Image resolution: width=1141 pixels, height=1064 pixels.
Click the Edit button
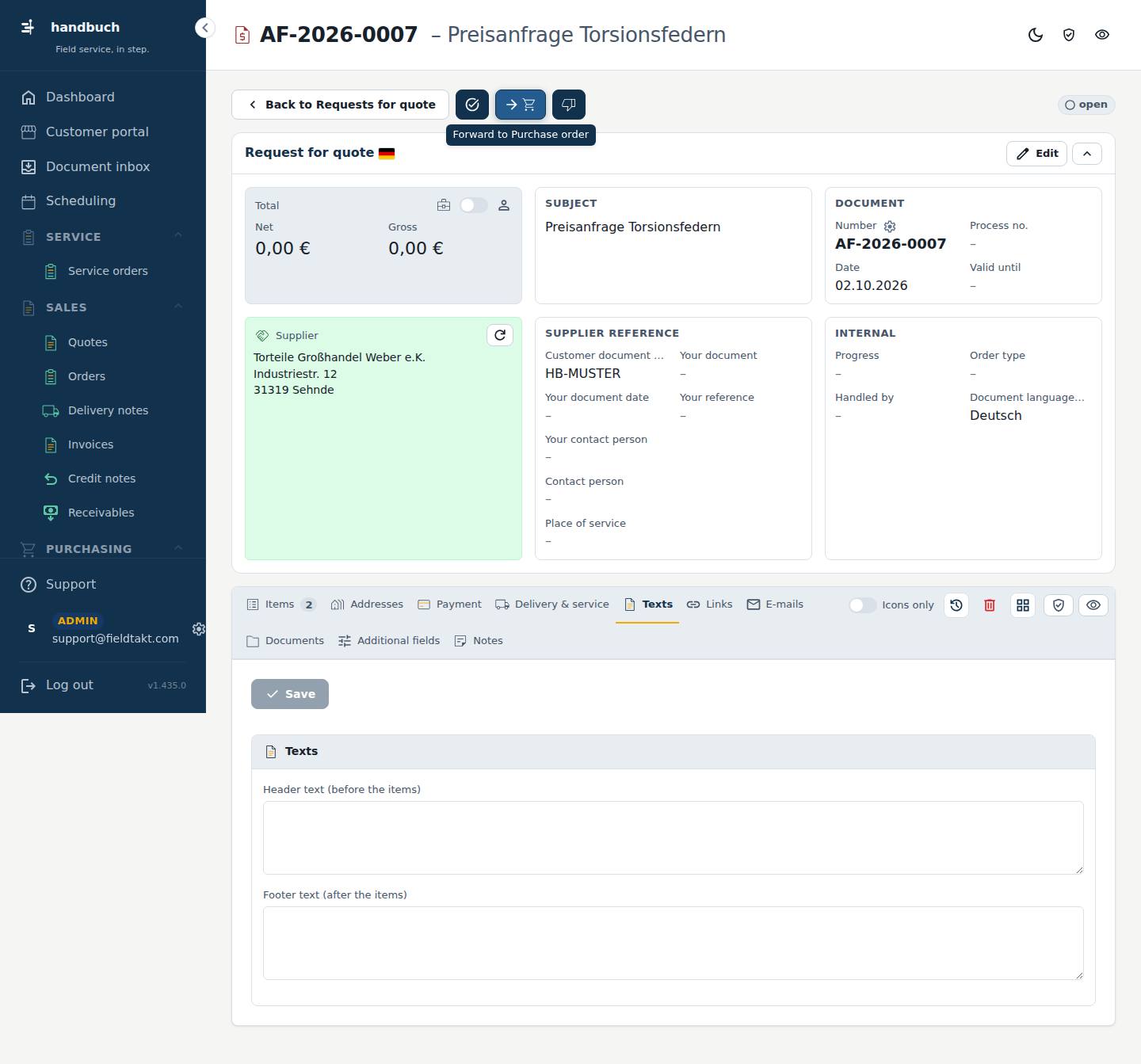[1037, 154]
